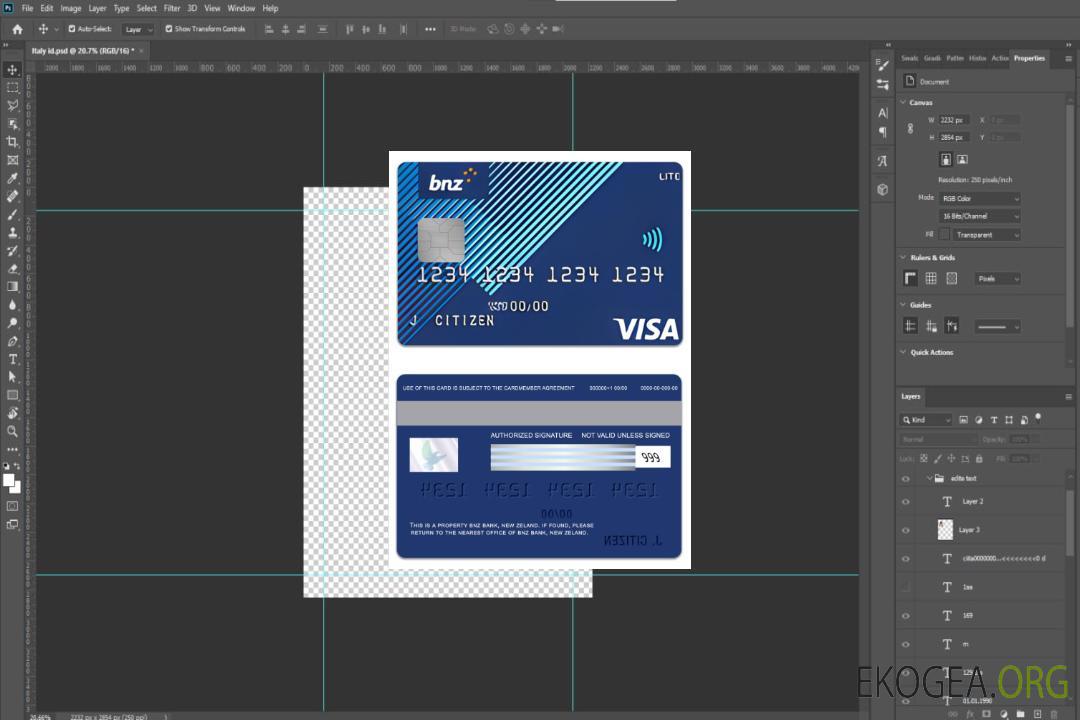Click the canvas Fill color swatch
1080x720 pixels.
click(x=945, y=235)
